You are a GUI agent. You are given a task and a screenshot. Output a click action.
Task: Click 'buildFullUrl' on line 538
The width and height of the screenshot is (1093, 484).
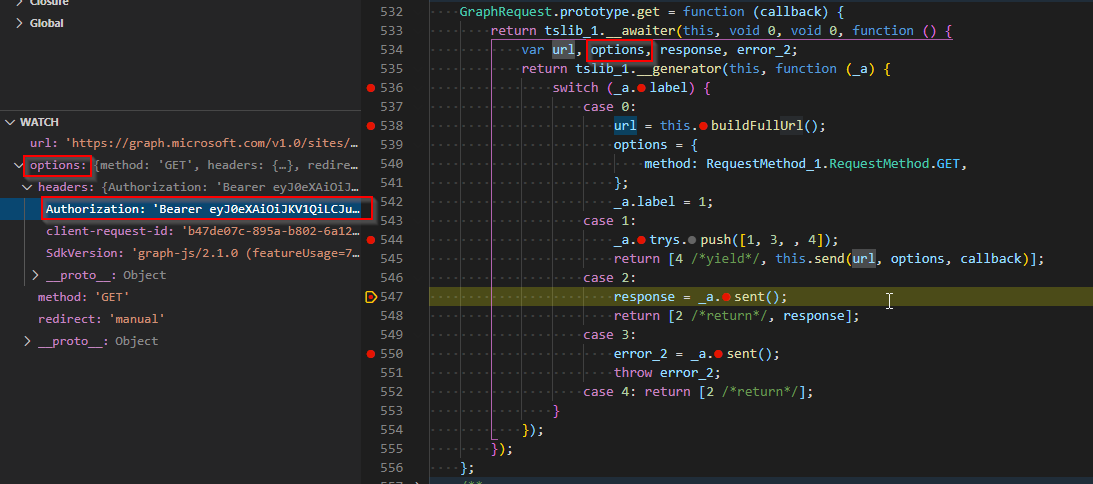click(758, 126)
